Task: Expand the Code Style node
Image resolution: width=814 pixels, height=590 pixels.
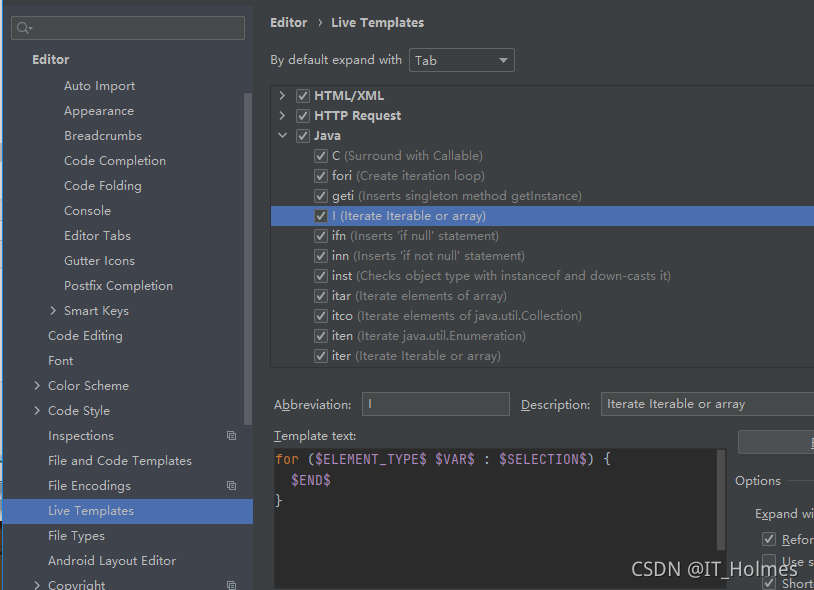Action: point(37,410)
